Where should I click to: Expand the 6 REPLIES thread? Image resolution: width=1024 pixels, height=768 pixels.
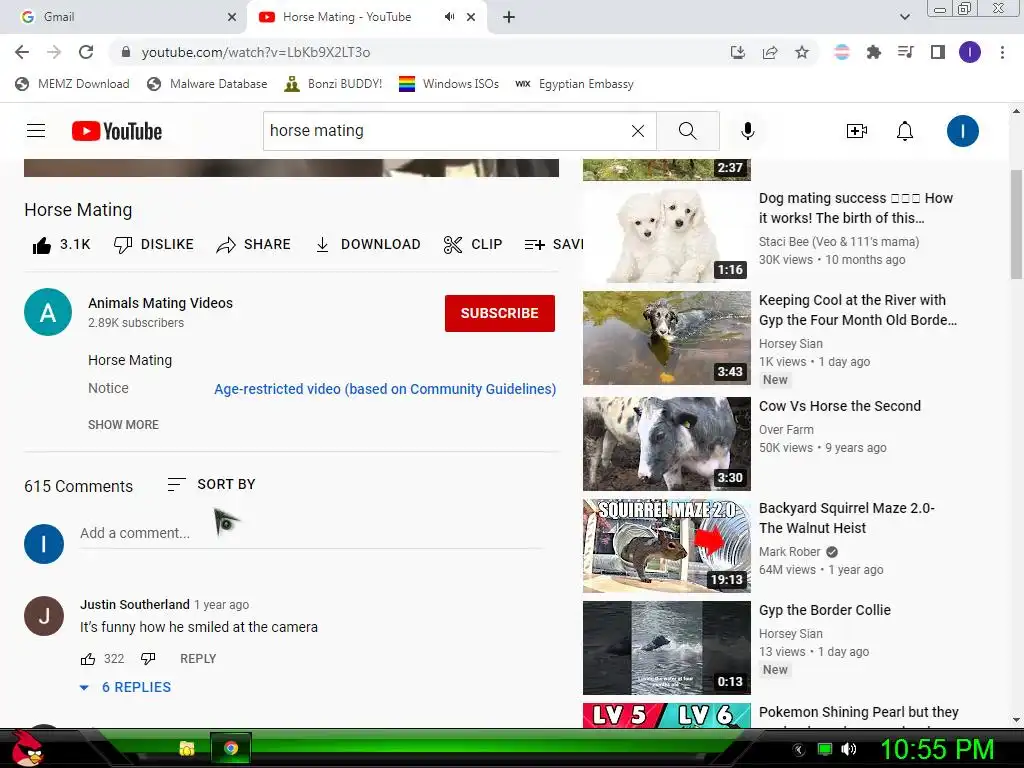(125, 687)
